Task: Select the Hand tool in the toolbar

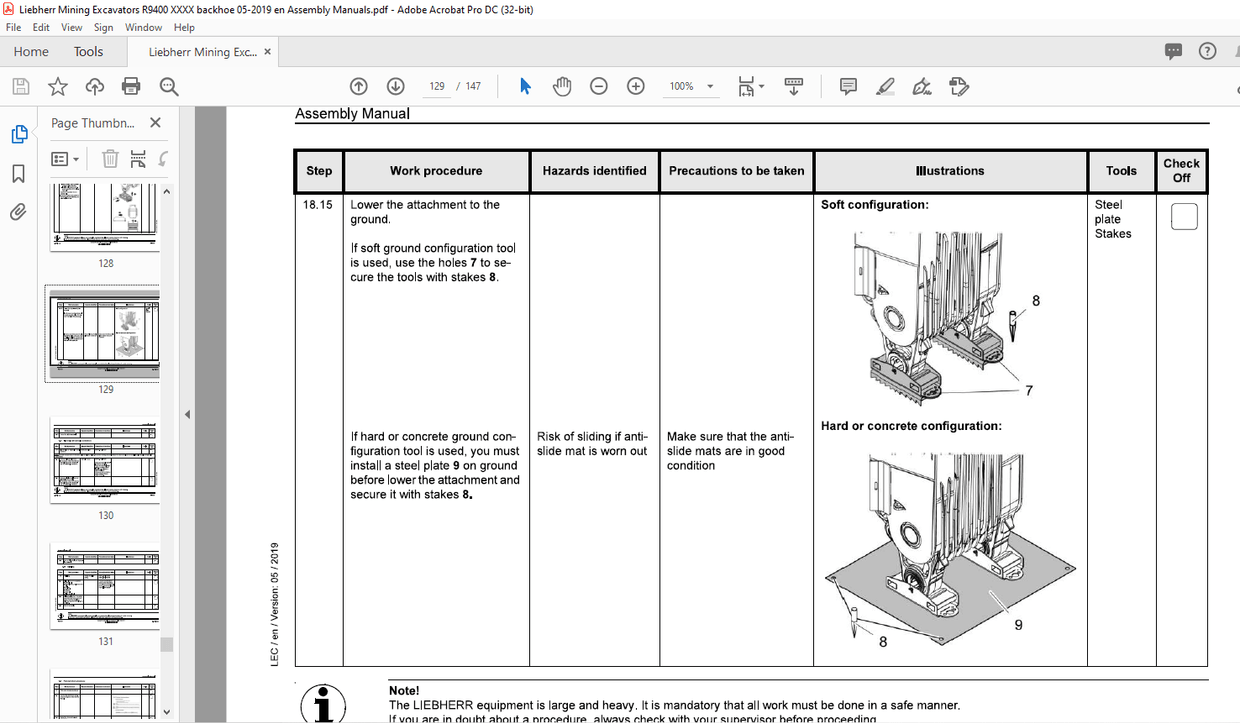Action: tap(562, 86)
